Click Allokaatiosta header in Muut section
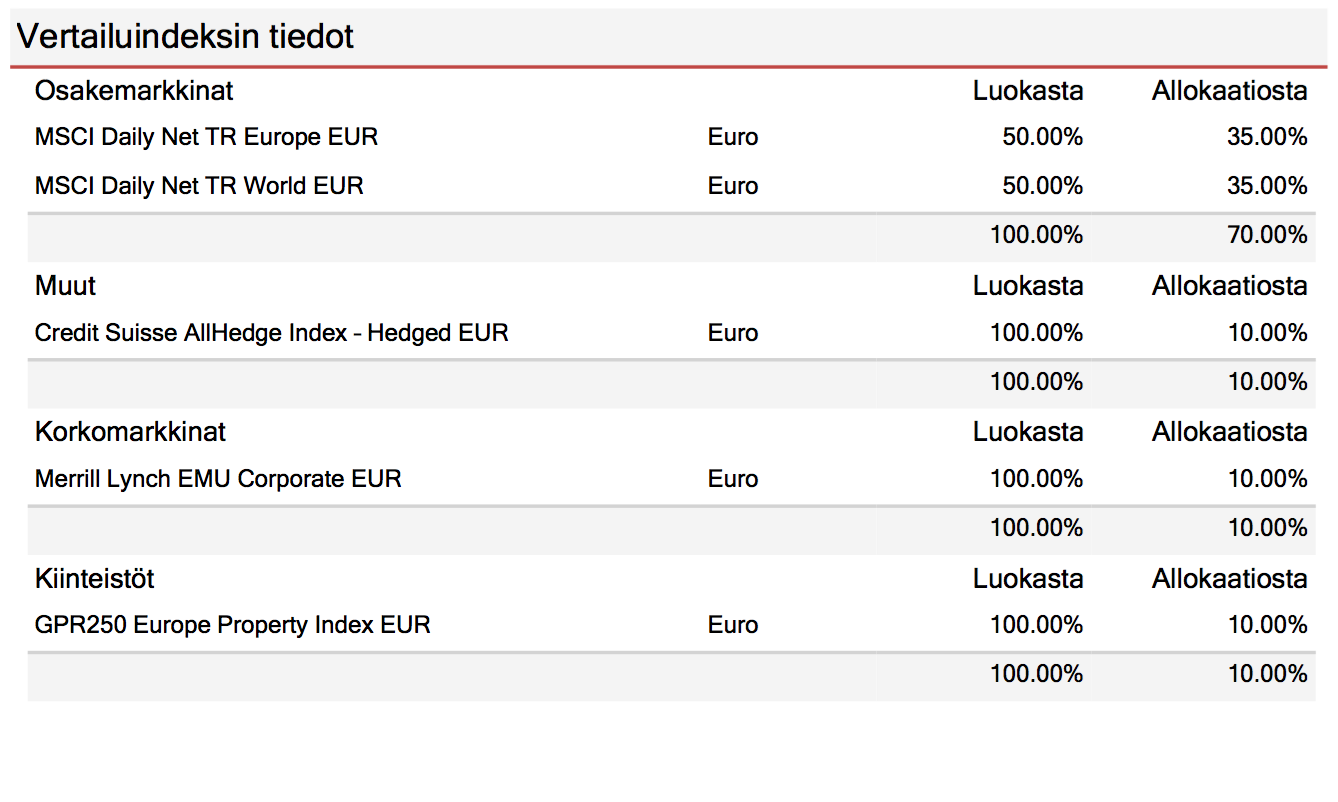The image size is (1338, 802). (x=1229, y=286)
